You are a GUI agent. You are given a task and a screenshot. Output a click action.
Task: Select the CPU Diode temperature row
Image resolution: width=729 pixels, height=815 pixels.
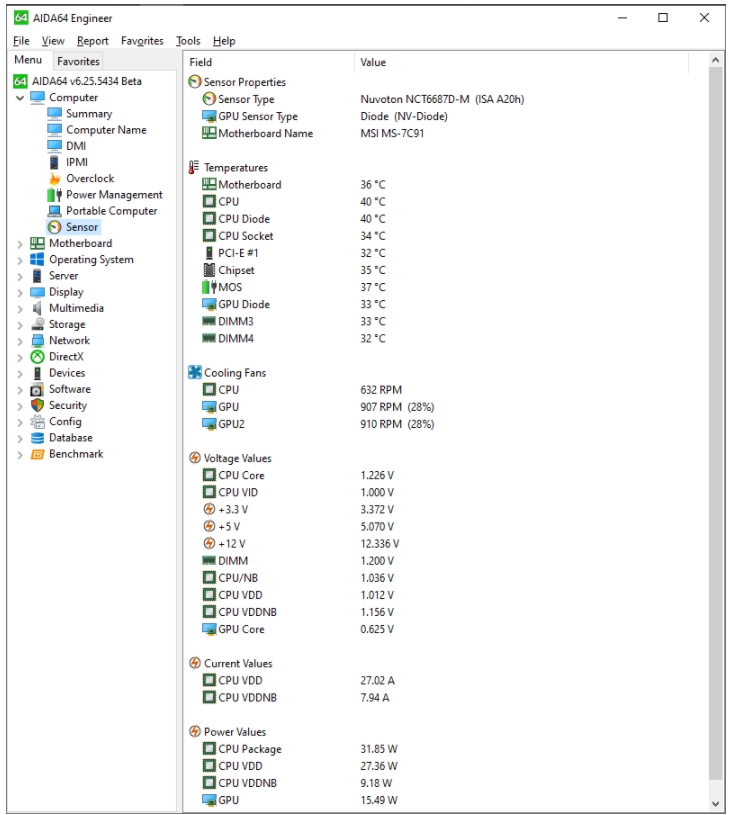click(244, 219)
